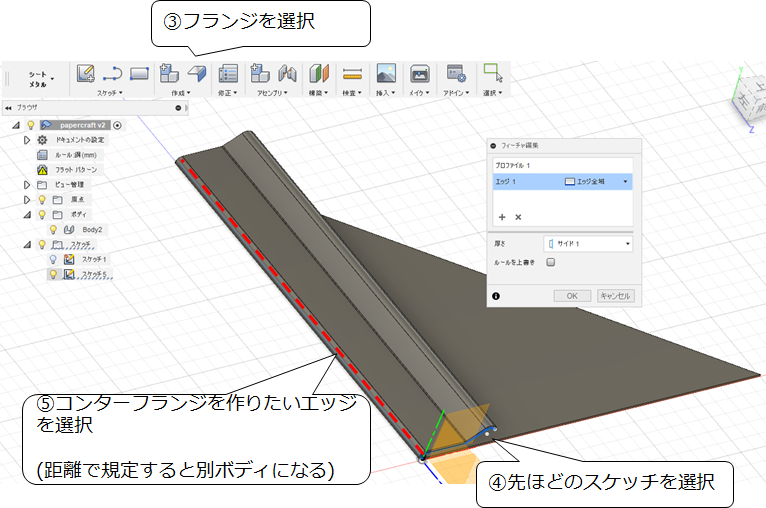The image size is (766, 508).
Task: Toggle lightbulb visibility of スケッチ1
Action: [x=53, y=259]
